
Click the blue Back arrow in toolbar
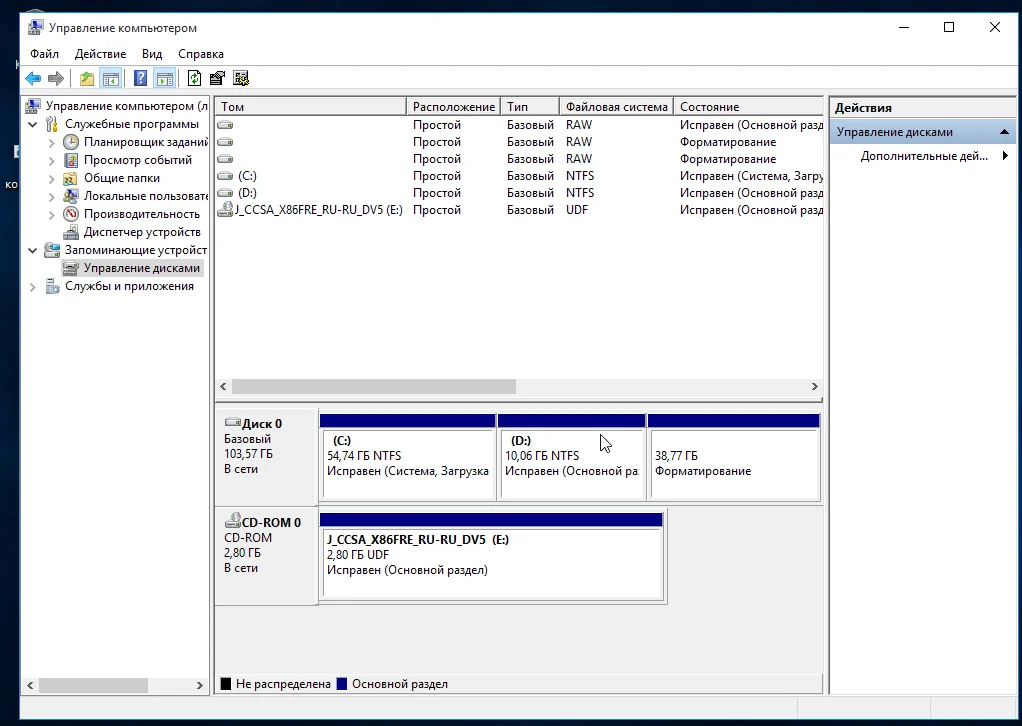coord(33,79)
